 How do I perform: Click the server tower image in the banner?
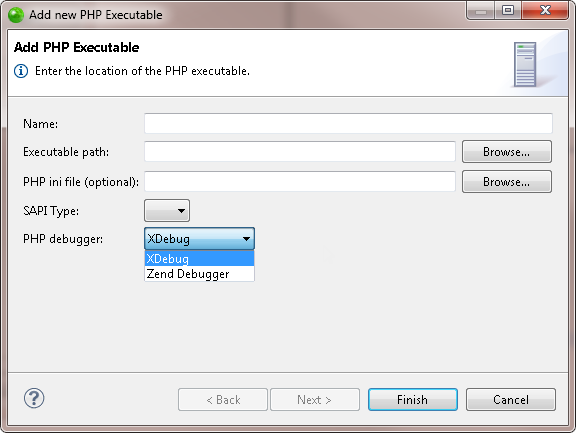[525, 64]
